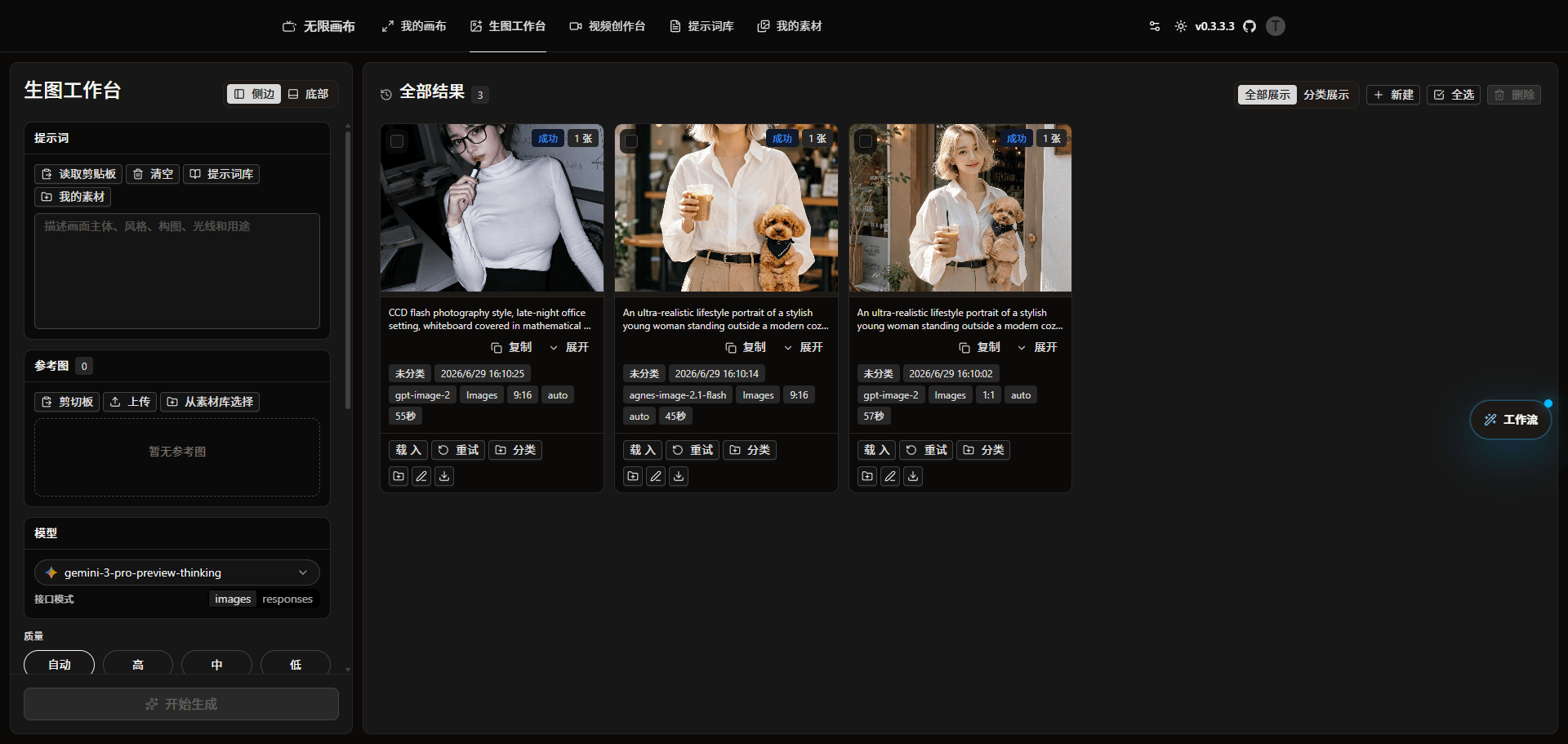Open the 提示词库 navigation tab
Screen dimensions: 1568x744
[x=702, y=26]
